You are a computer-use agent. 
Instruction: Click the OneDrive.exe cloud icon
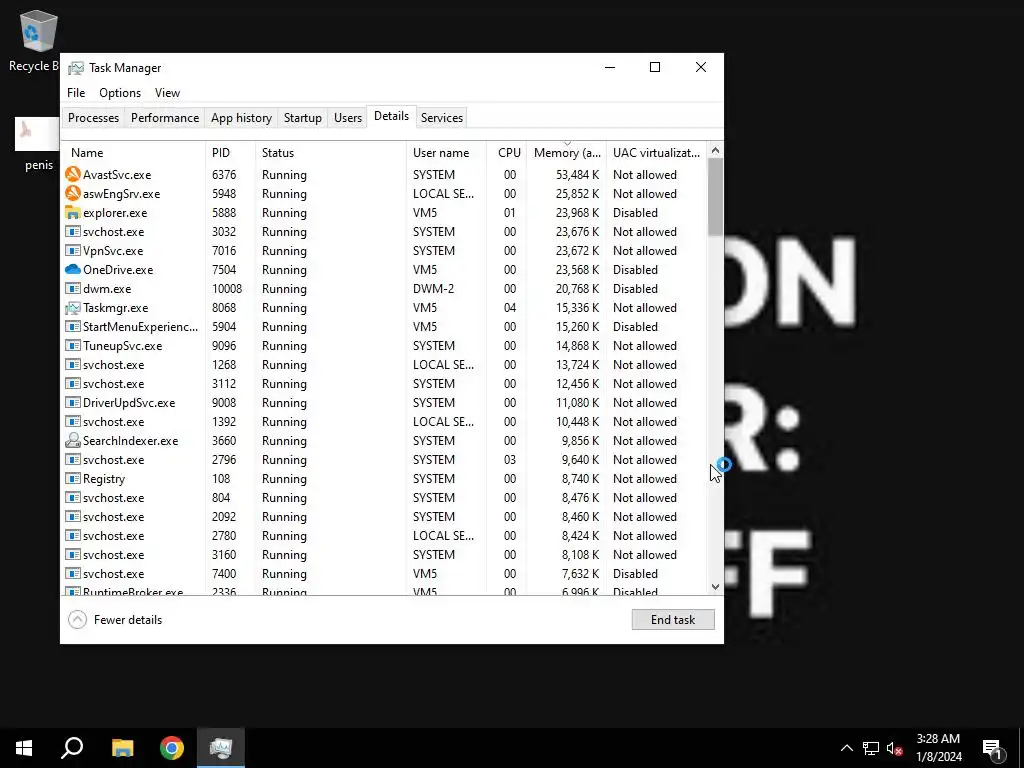72,269
